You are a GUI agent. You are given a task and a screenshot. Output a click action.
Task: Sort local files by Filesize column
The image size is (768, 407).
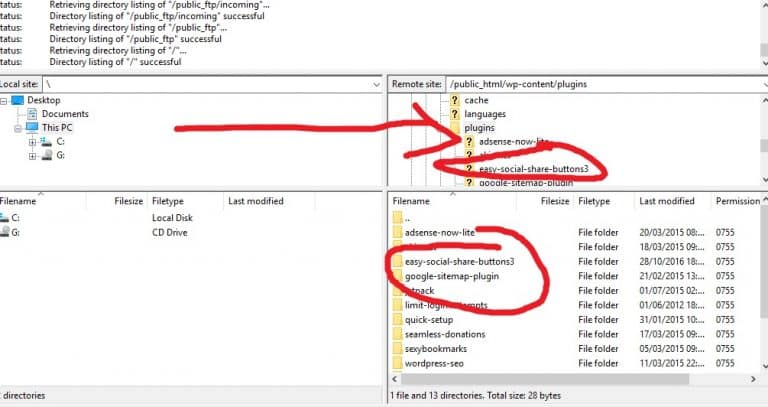130,201
